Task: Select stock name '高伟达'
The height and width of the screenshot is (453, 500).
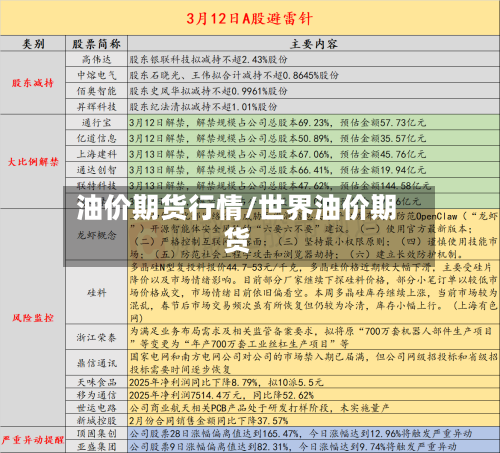Action: [96, 60]
